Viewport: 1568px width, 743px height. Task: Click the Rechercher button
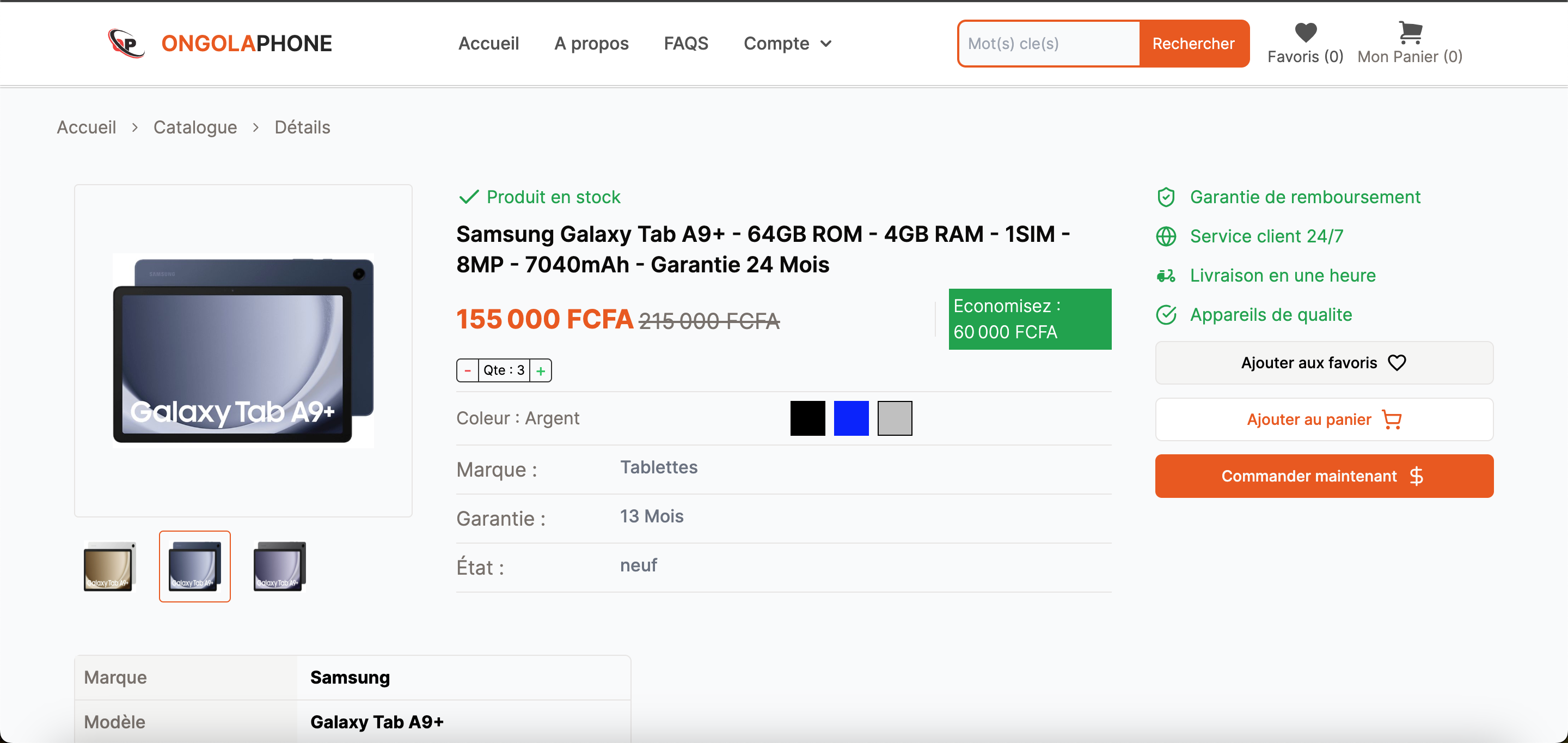tap(1193, 43)
